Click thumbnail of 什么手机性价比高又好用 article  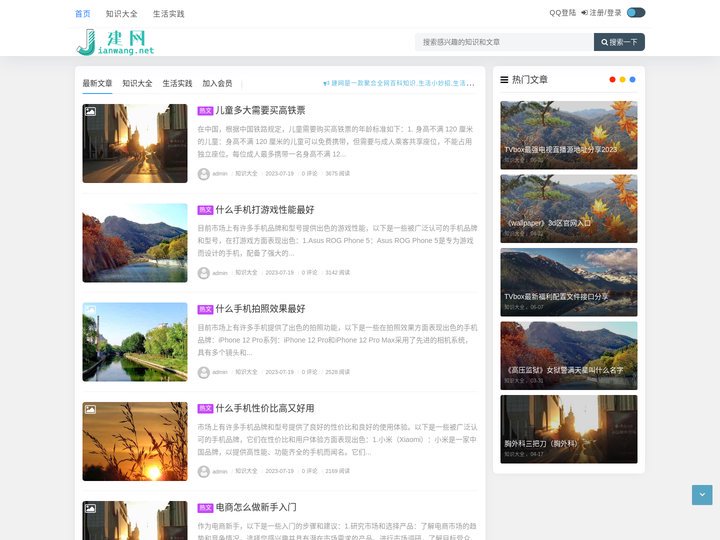[x=135, y=441]
